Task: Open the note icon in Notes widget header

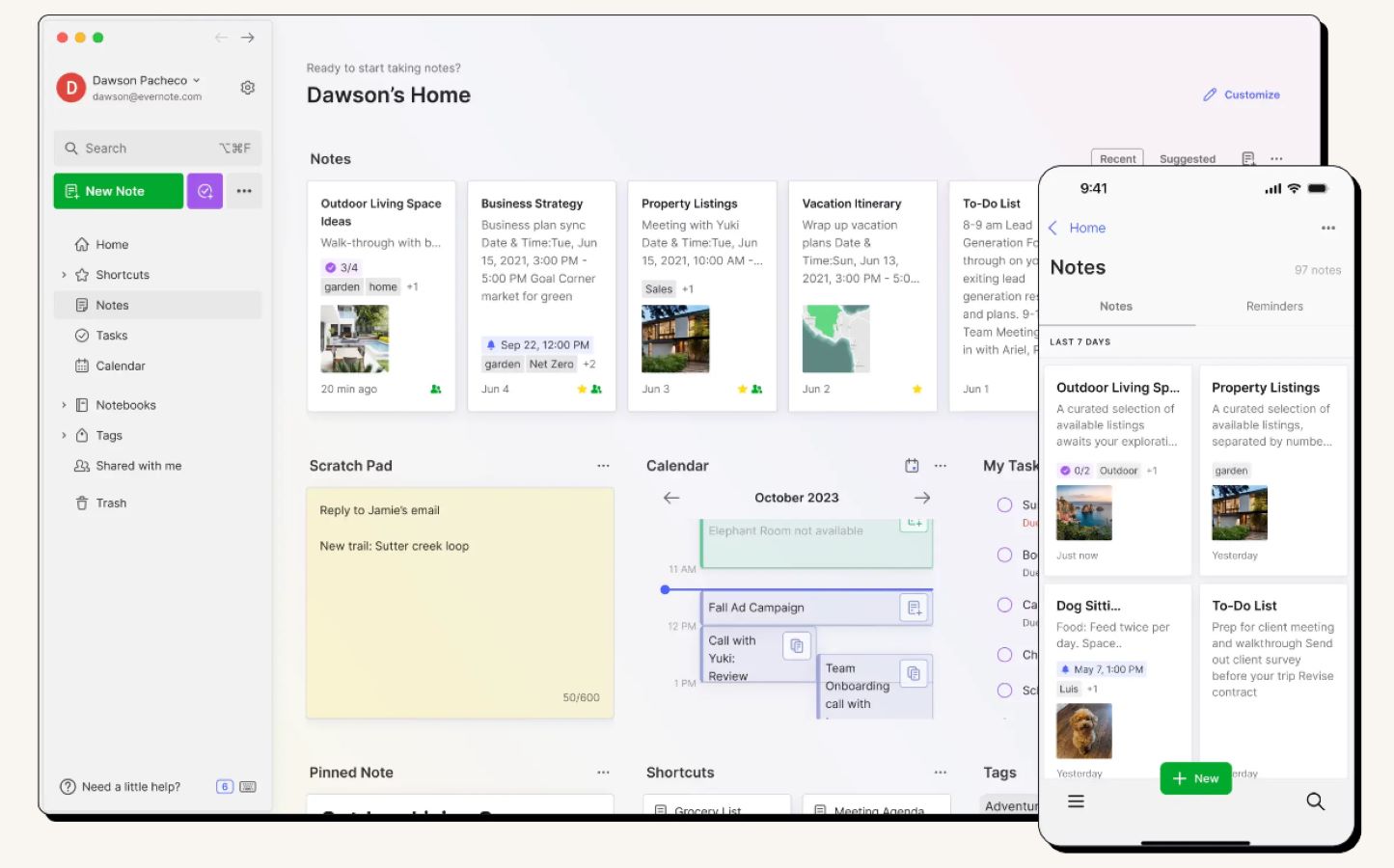Action: 1248,159
